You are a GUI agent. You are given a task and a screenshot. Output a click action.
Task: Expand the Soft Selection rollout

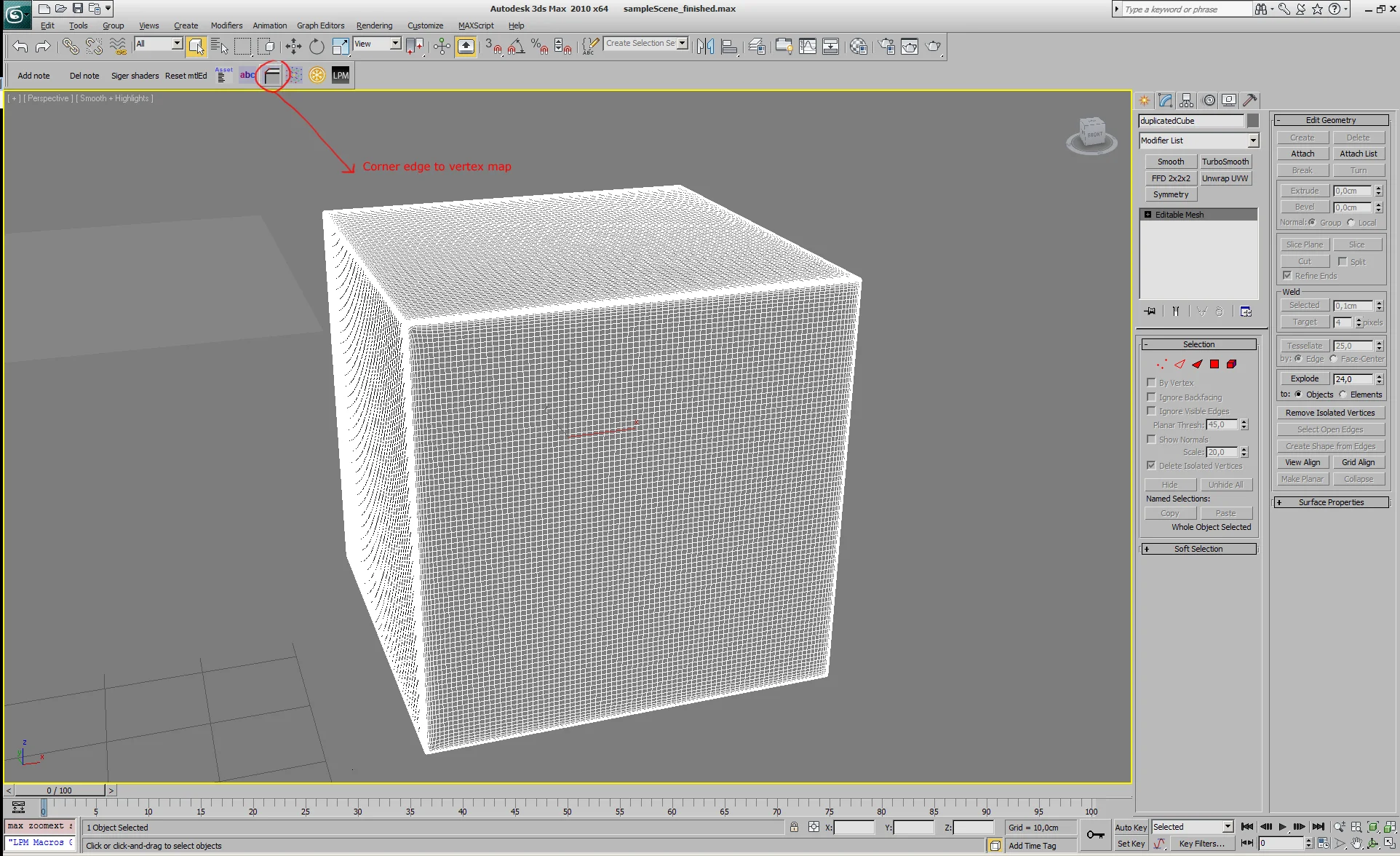click(1198, 549)
